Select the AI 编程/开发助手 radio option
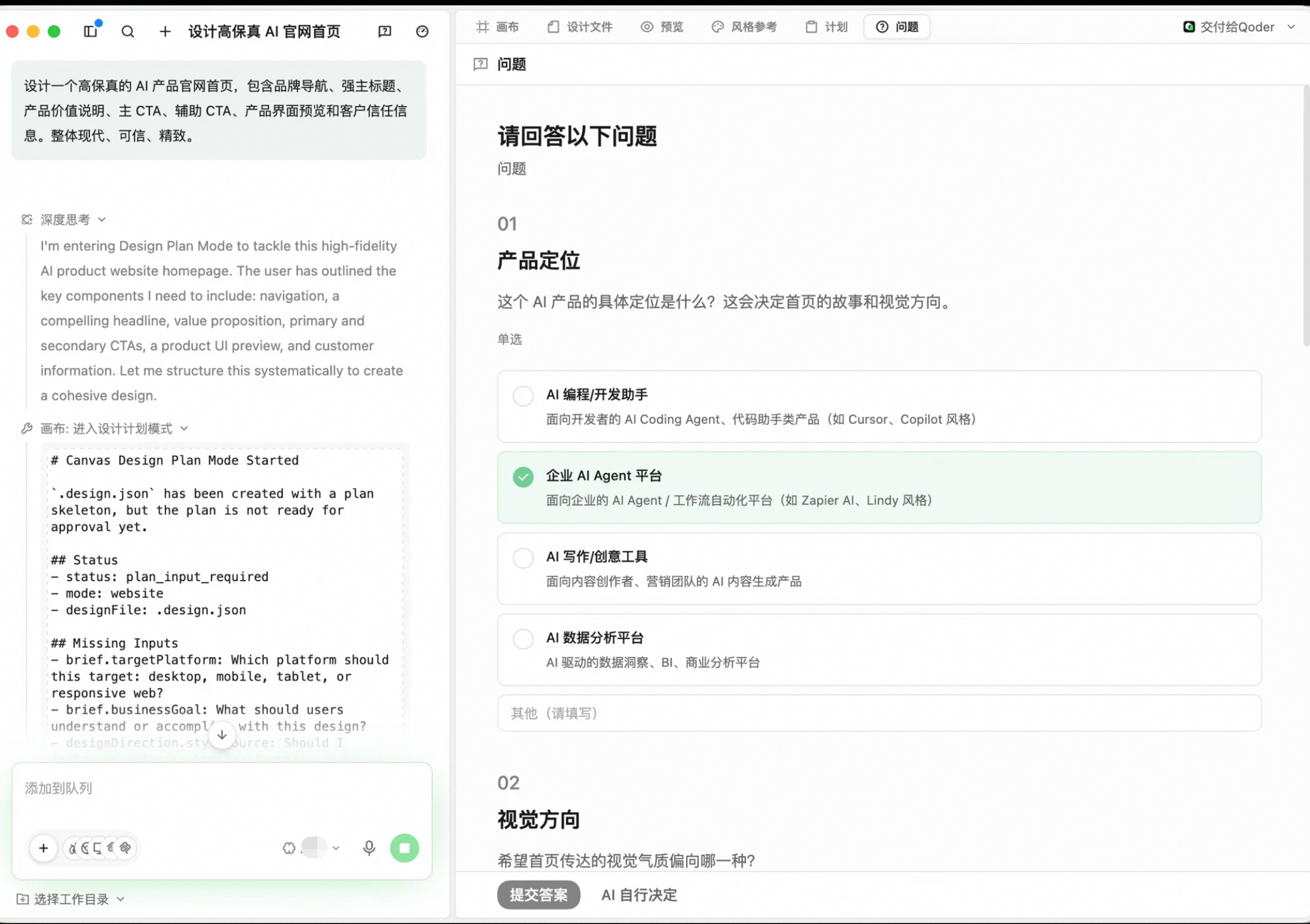1310x924 pixels. coord(523,395)
